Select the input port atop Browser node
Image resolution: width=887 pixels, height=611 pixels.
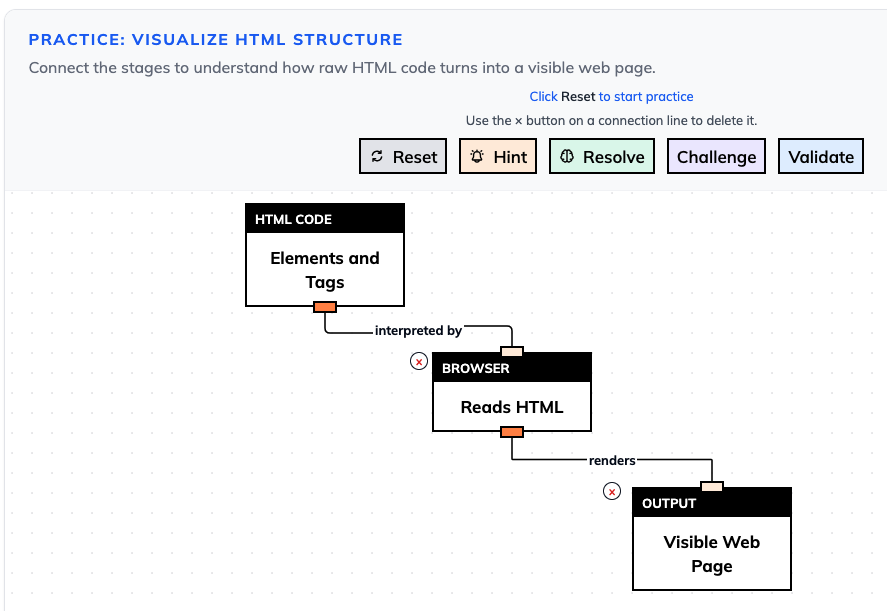point(512,351)
